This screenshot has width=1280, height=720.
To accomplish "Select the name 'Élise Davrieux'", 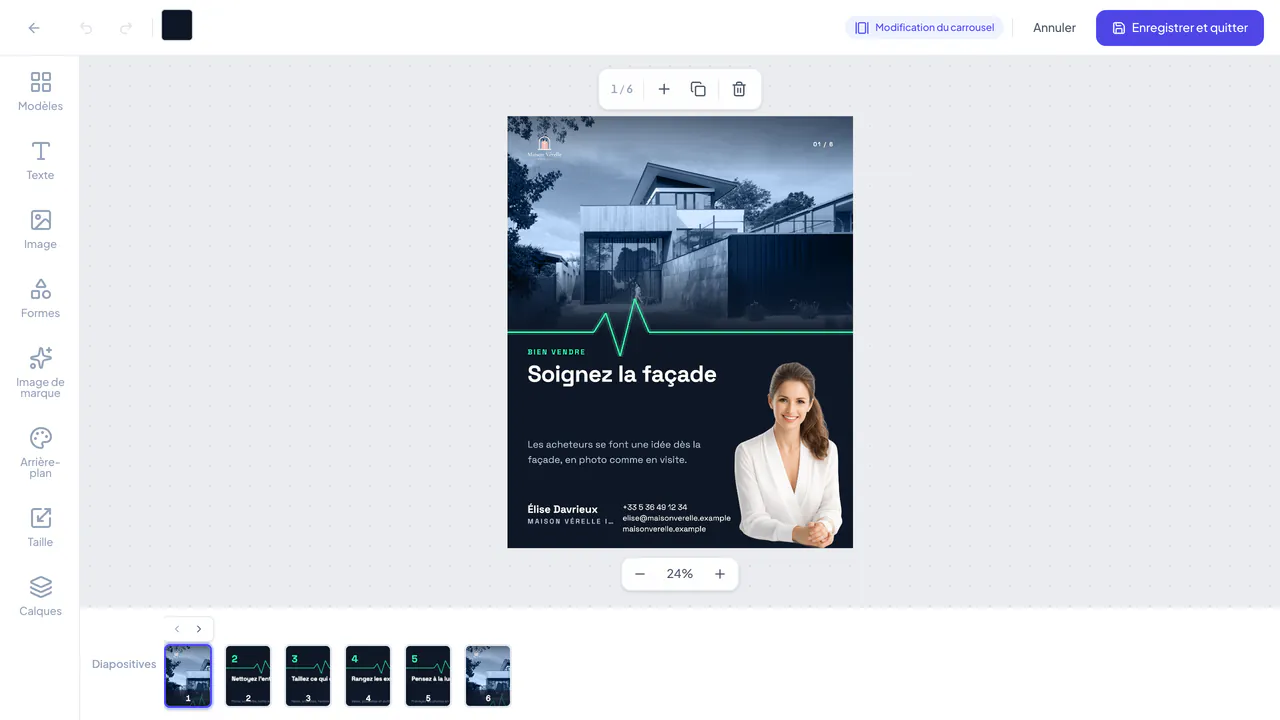I will (563, 509).
